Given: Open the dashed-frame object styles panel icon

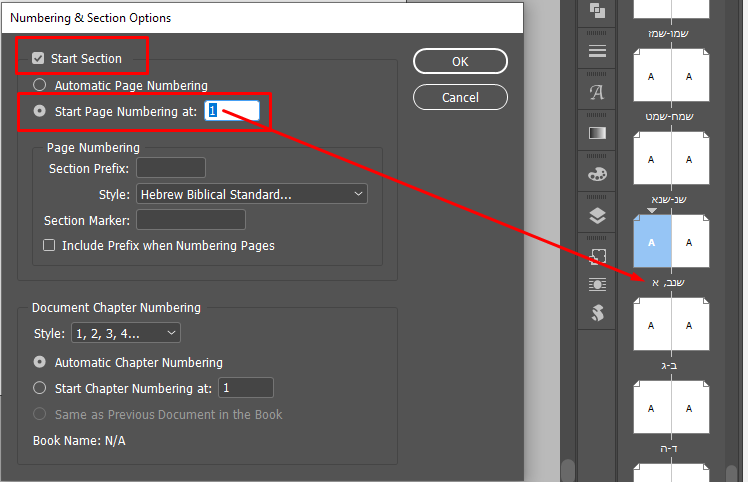Looking at the screenshot, I should (597, 257).
